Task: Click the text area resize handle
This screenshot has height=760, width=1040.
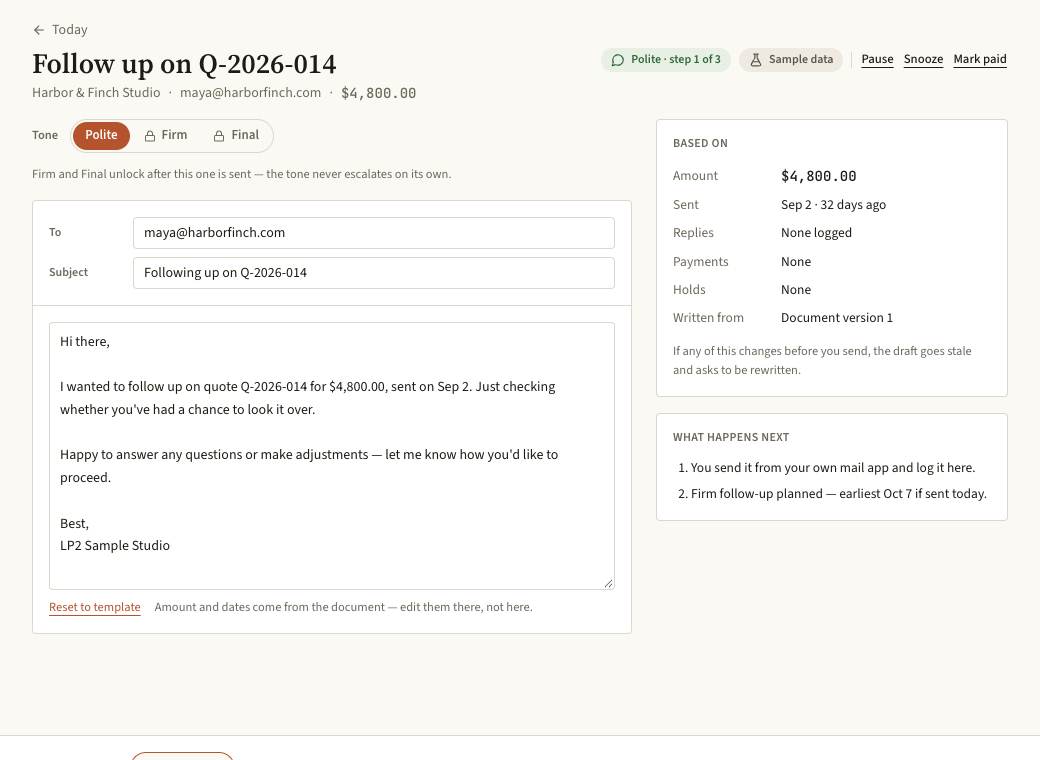Action: [x=608, y=583]
